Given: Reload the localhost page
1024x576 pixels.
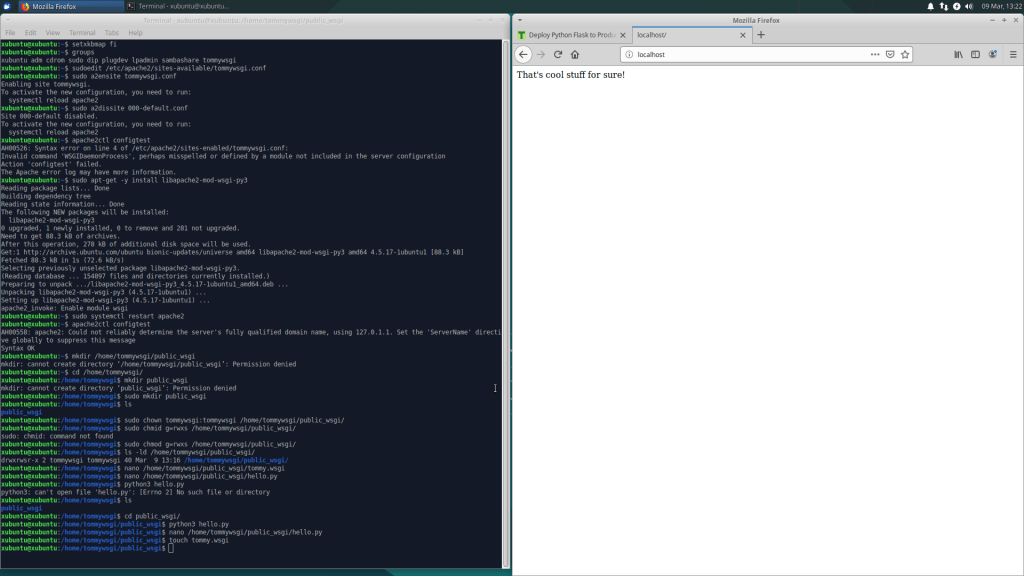Looking at the screenshot, I should (x=558, y=54).
